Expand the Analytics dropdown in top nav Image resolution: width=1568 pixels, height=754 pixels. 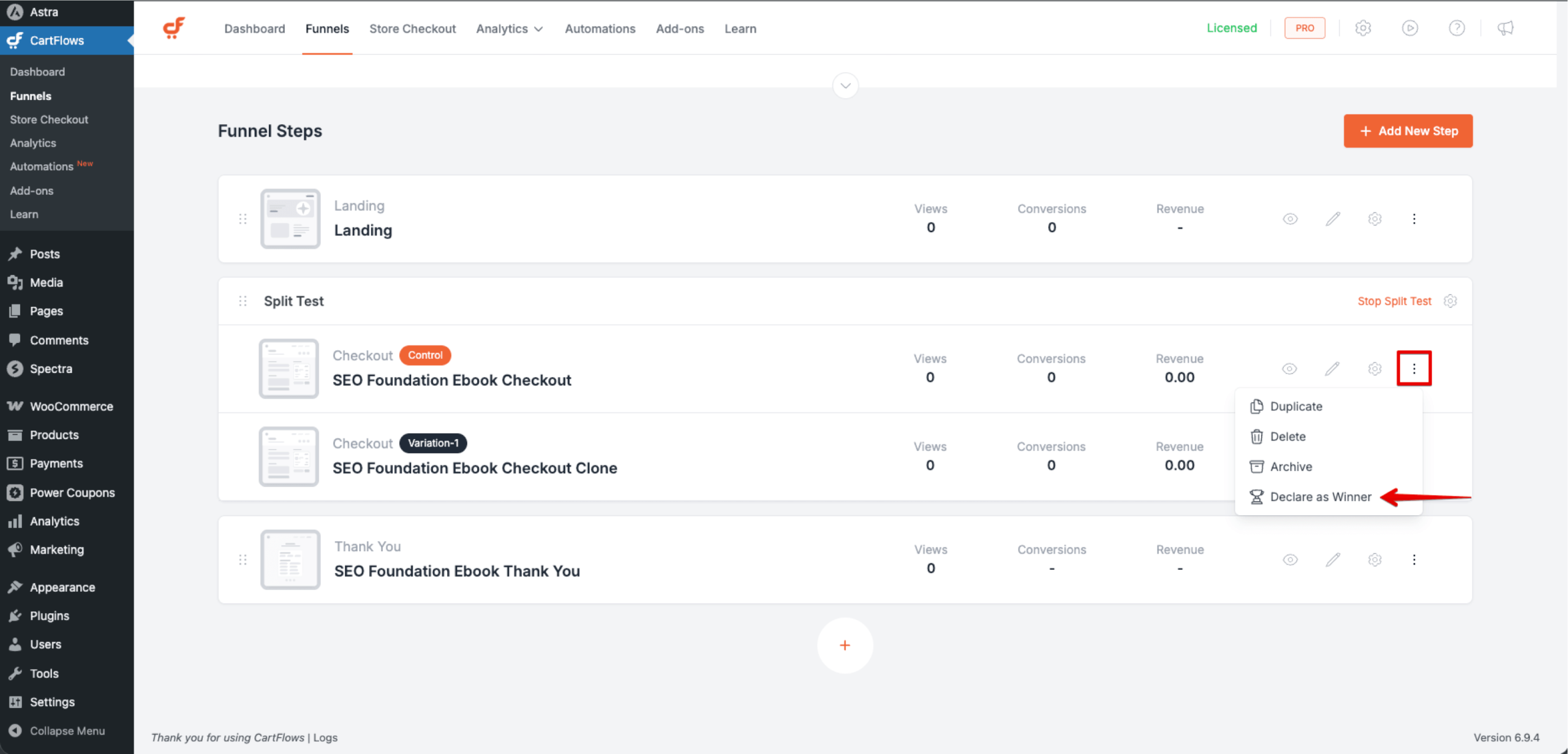(x=510, y=29)
